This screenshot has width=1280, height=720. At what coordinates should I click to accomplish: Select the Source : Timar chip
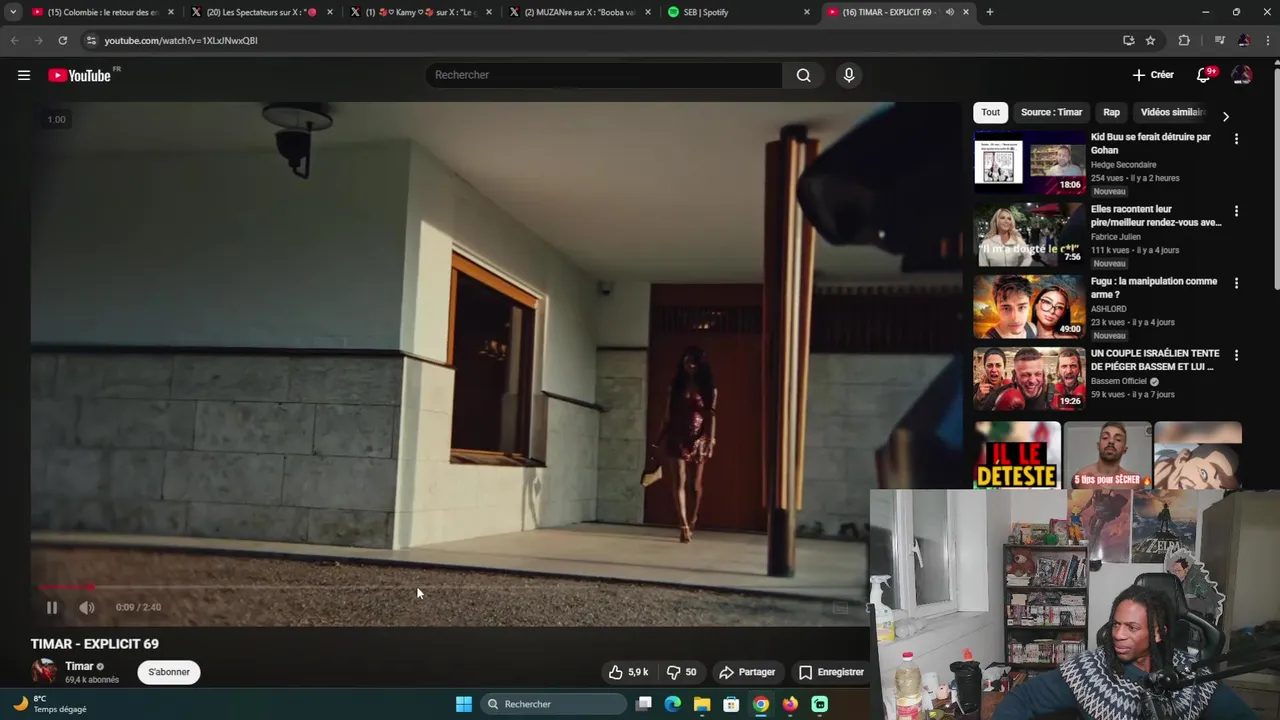pos(1051,112)
